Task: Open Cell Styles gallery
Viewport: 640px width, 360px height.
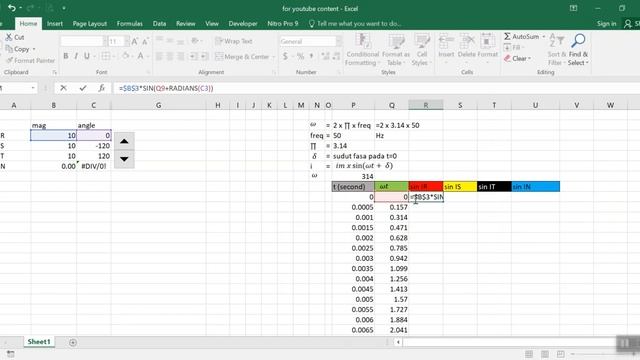Action: [x=421, y=50]
